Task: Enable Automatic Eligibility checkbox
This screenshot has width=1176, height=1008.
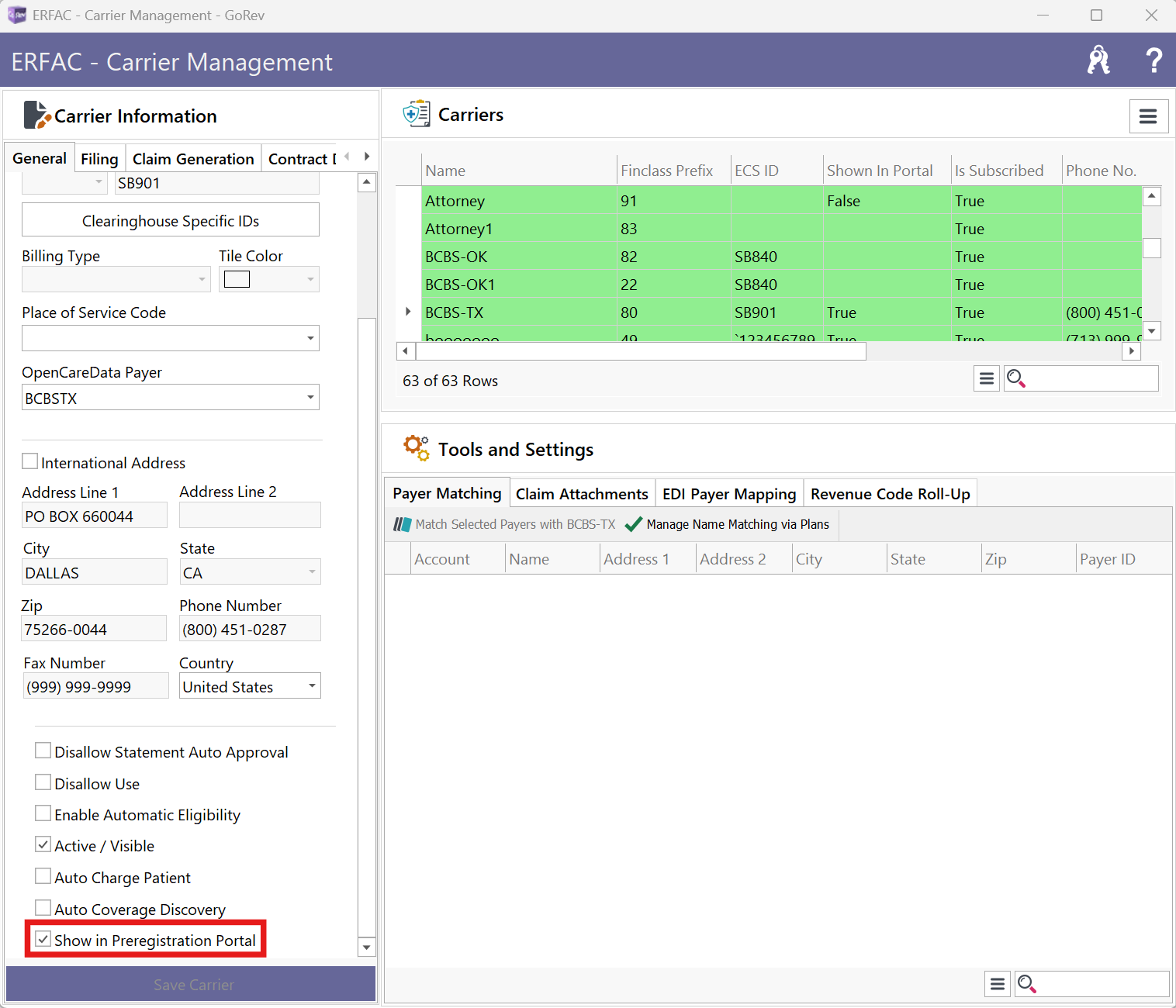Action: click(x=43, y=813)
